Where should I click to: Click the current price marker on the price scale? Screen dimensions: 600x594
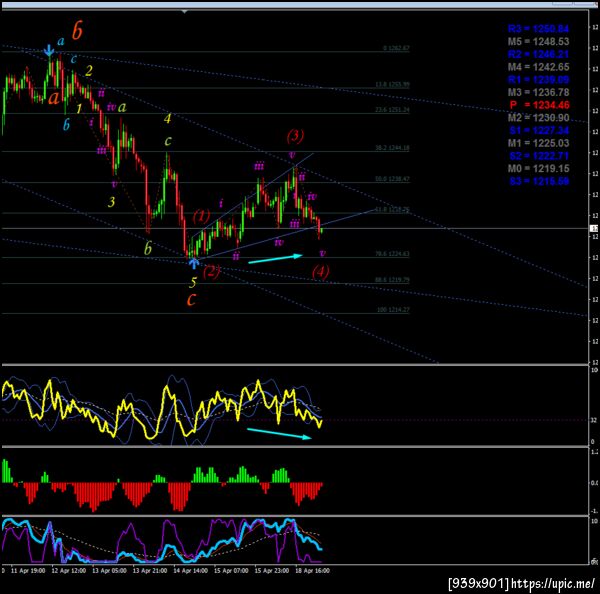593,228
